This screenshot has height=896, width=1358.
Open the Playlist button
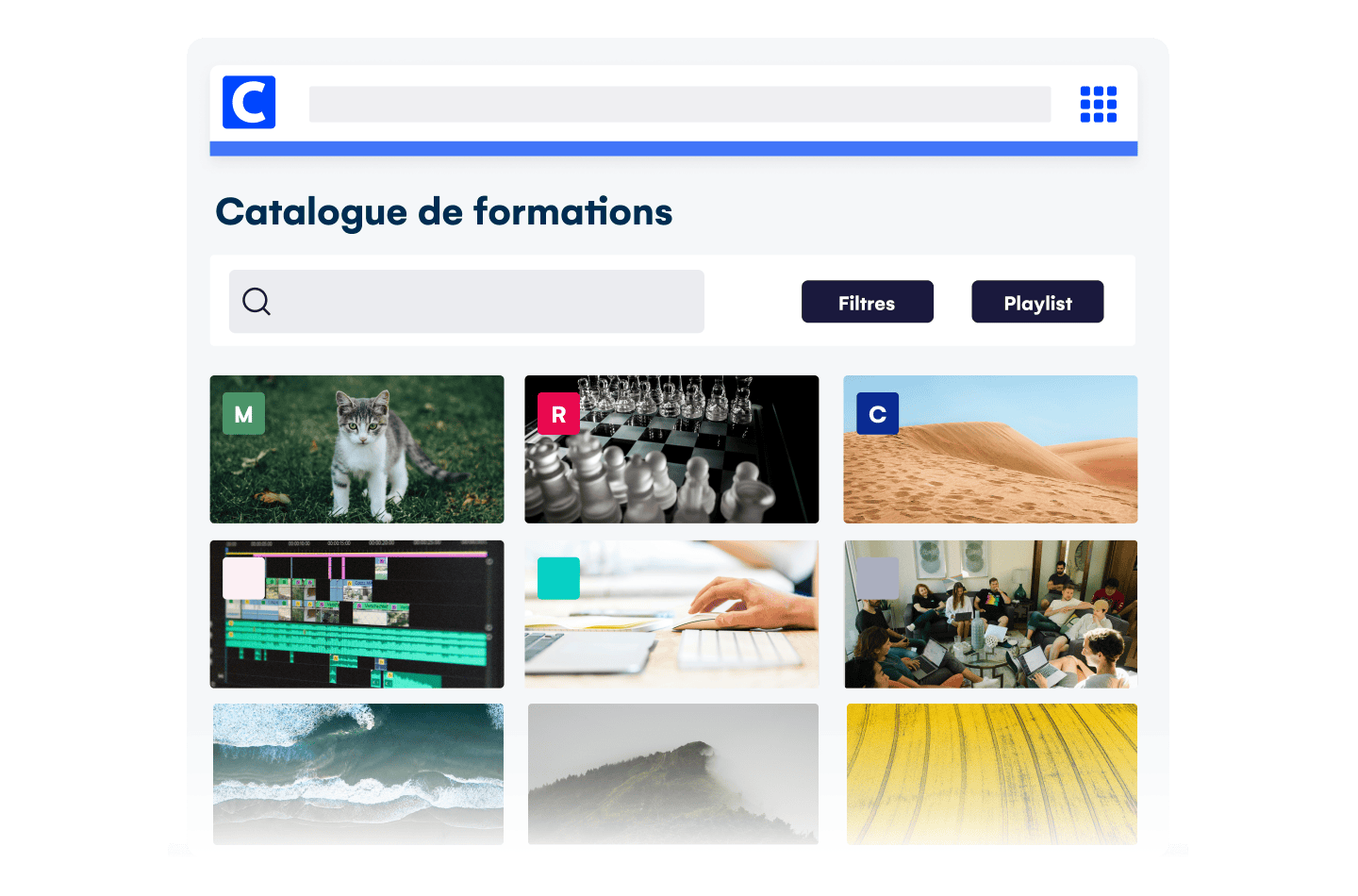click(1037, 302)
